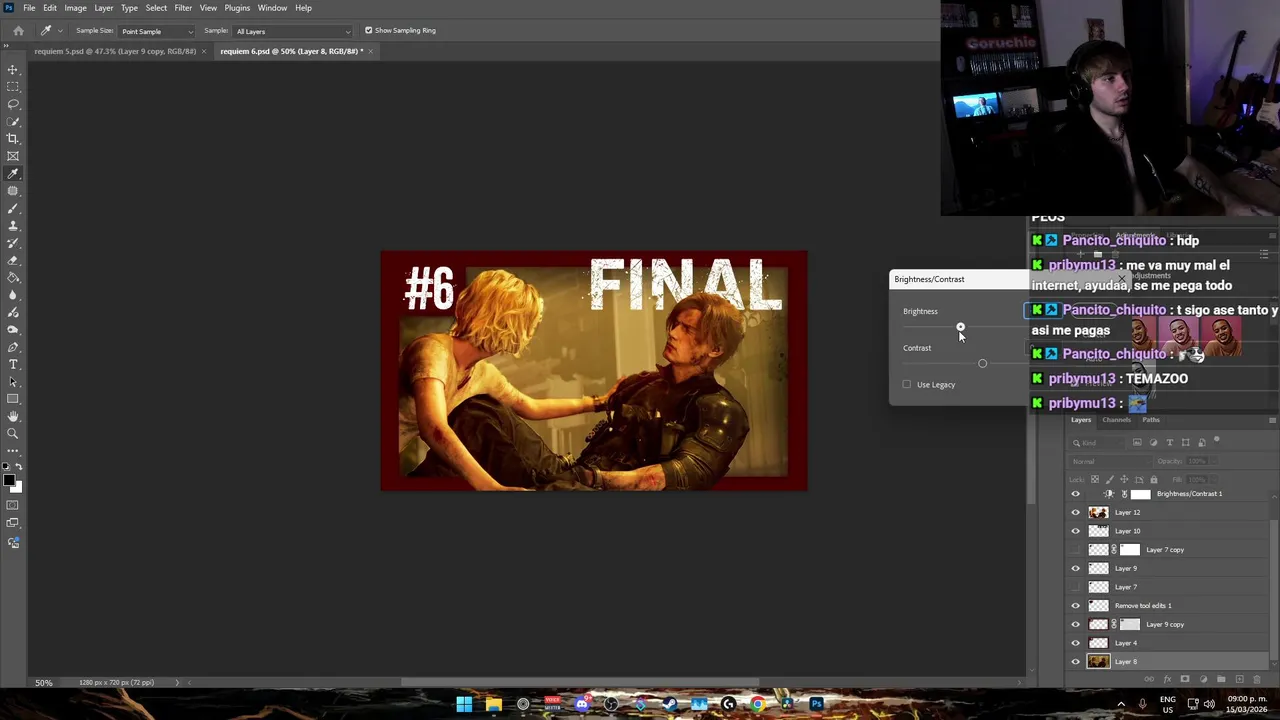Click the Contrast slider handle

(982, 363)
